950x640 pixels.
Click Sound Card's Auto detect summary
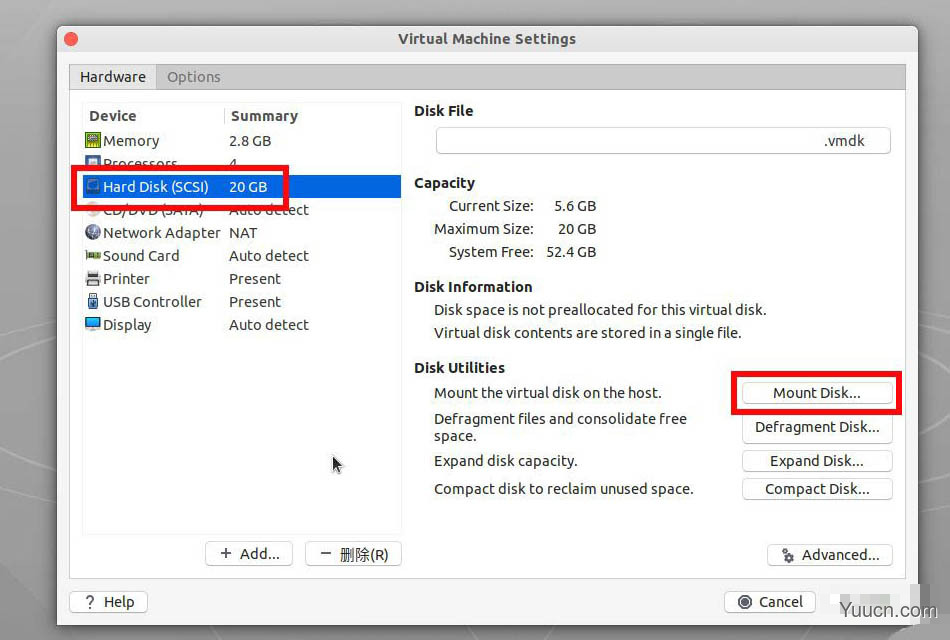pyautogui.click(x=268, y=256)
